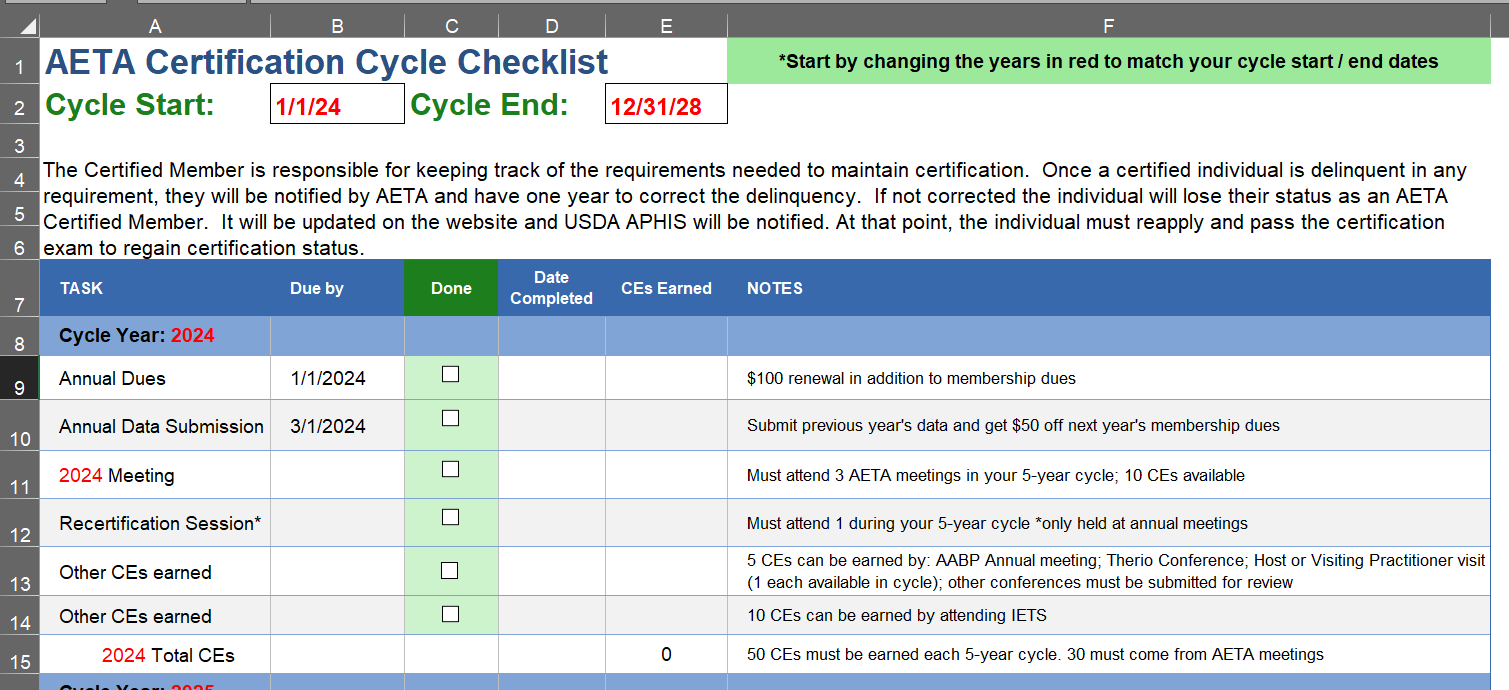Toggle the Done checkbox for 2024 Meeting
This screenshot has width=1509, height=690.
pos(451,468)
